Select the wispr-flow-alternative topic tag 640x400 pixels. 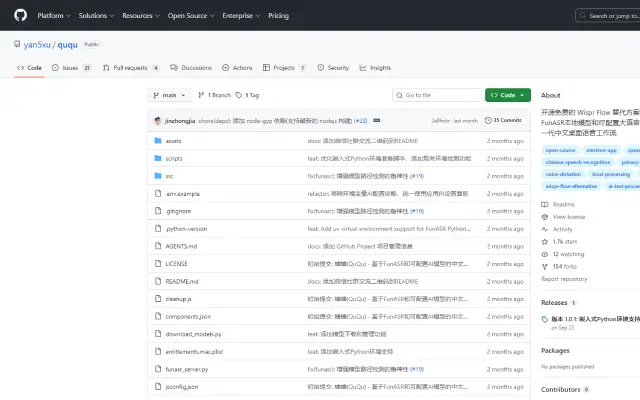click(571, 186)
